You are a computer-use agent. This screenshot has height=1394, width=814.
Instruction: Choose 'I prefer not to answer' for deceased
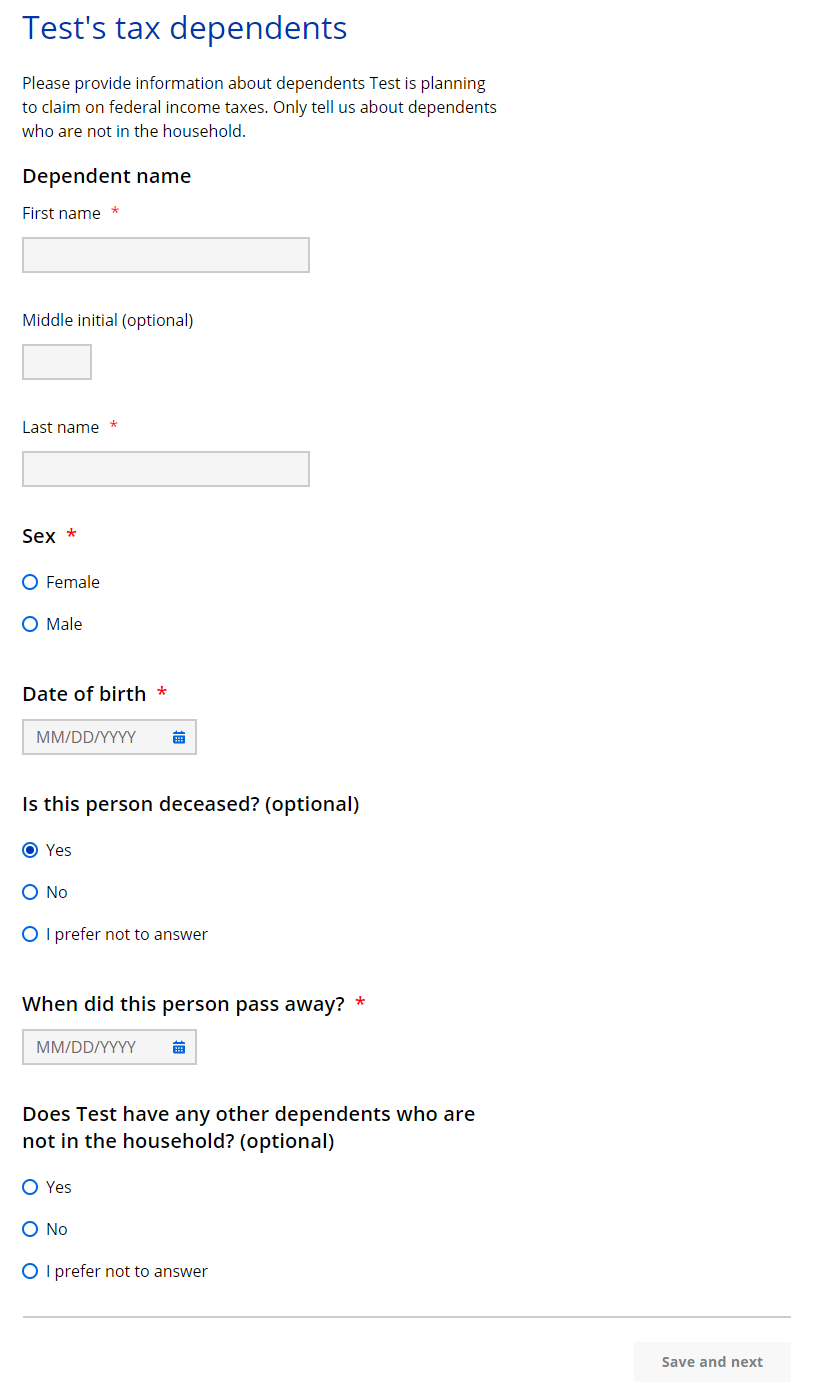click(30, 934)
